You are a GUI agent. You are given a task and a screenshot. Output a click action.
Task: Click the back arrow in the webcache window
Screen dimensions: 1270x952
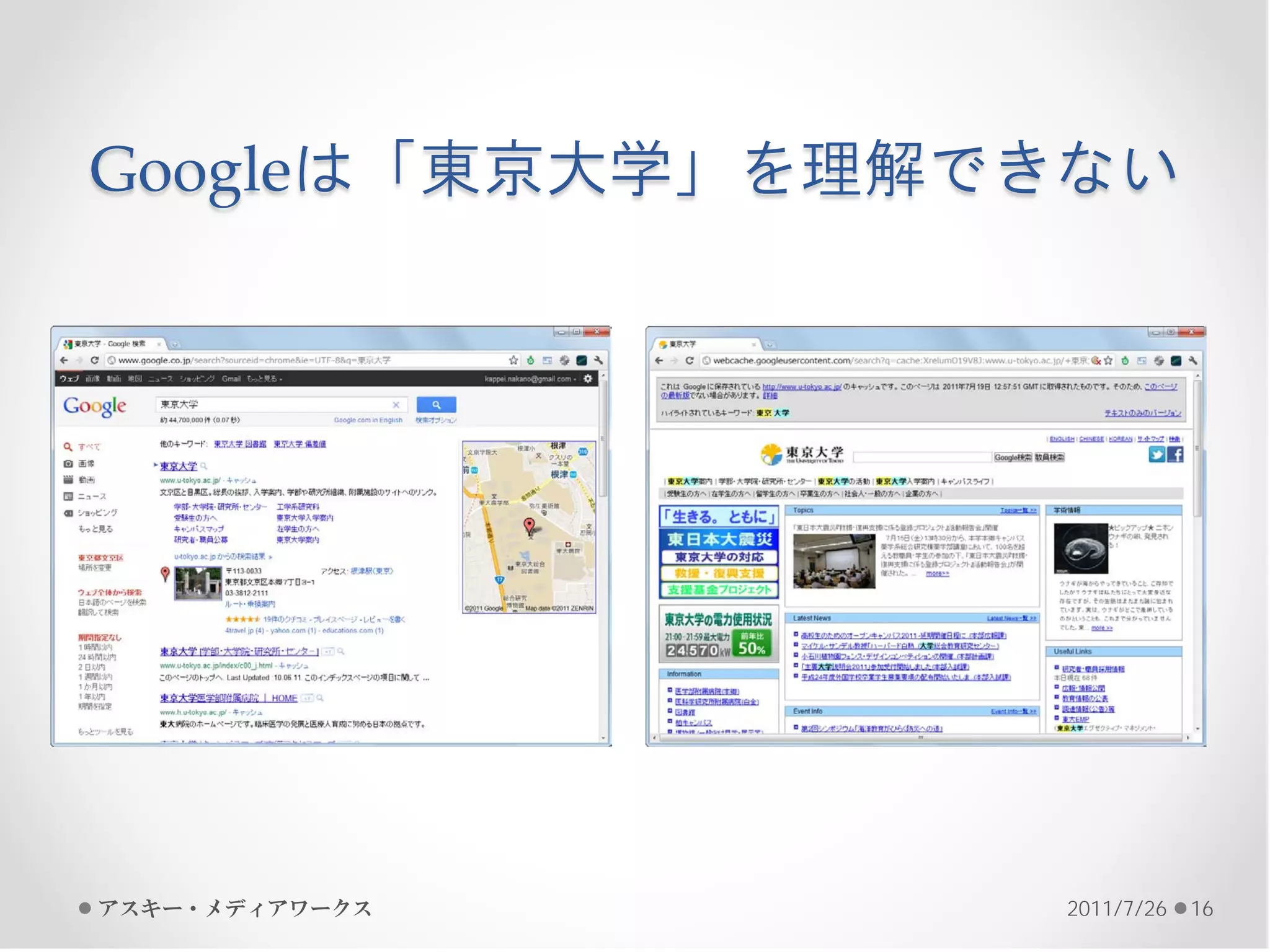click(x=659, y=360)
